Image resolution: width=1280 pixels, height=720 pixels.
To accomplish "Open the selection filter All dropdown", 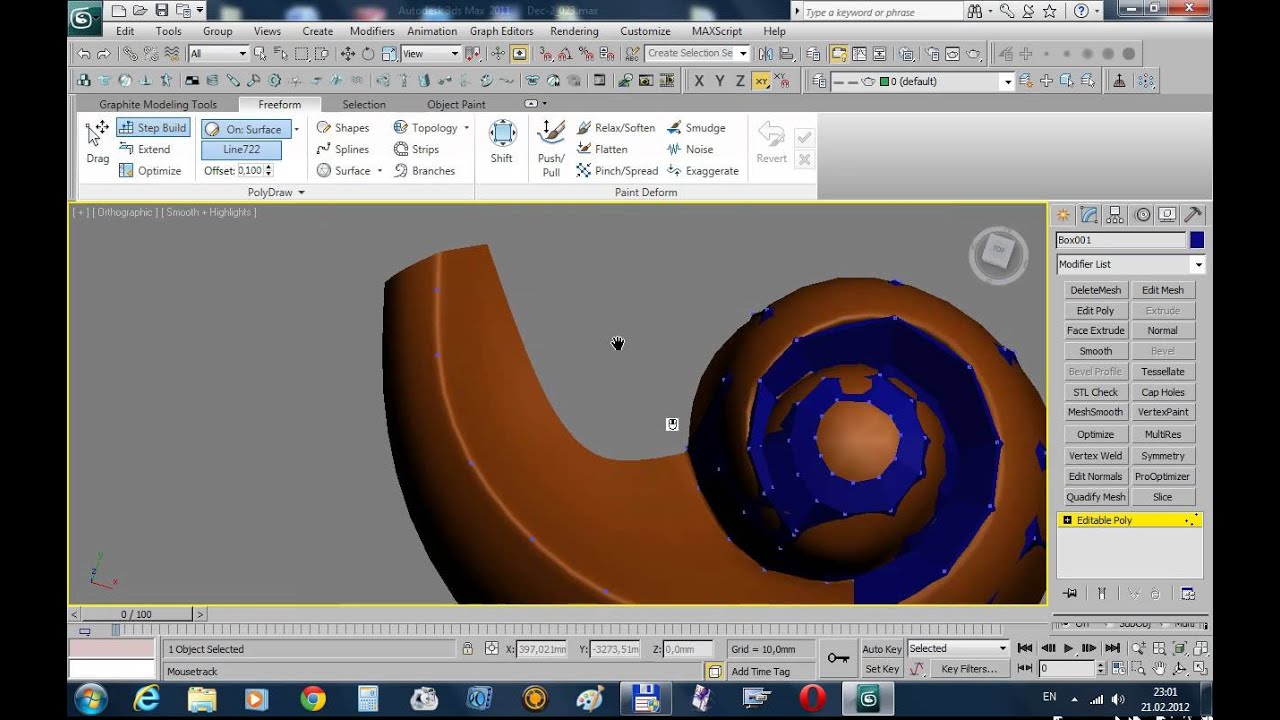I will click(218, 54).
